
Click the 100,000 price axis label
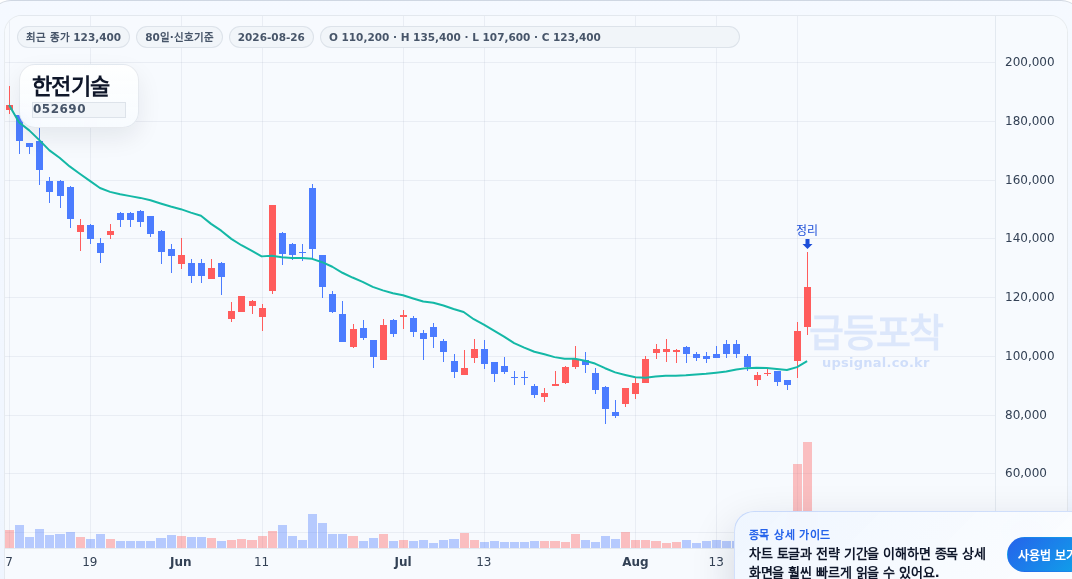click(1029, 355)
